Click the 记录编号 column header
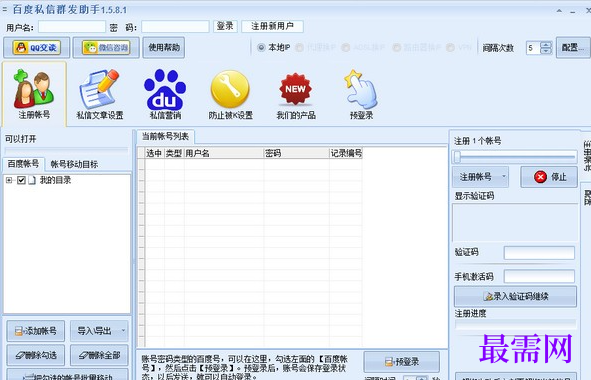 [346, 153]
